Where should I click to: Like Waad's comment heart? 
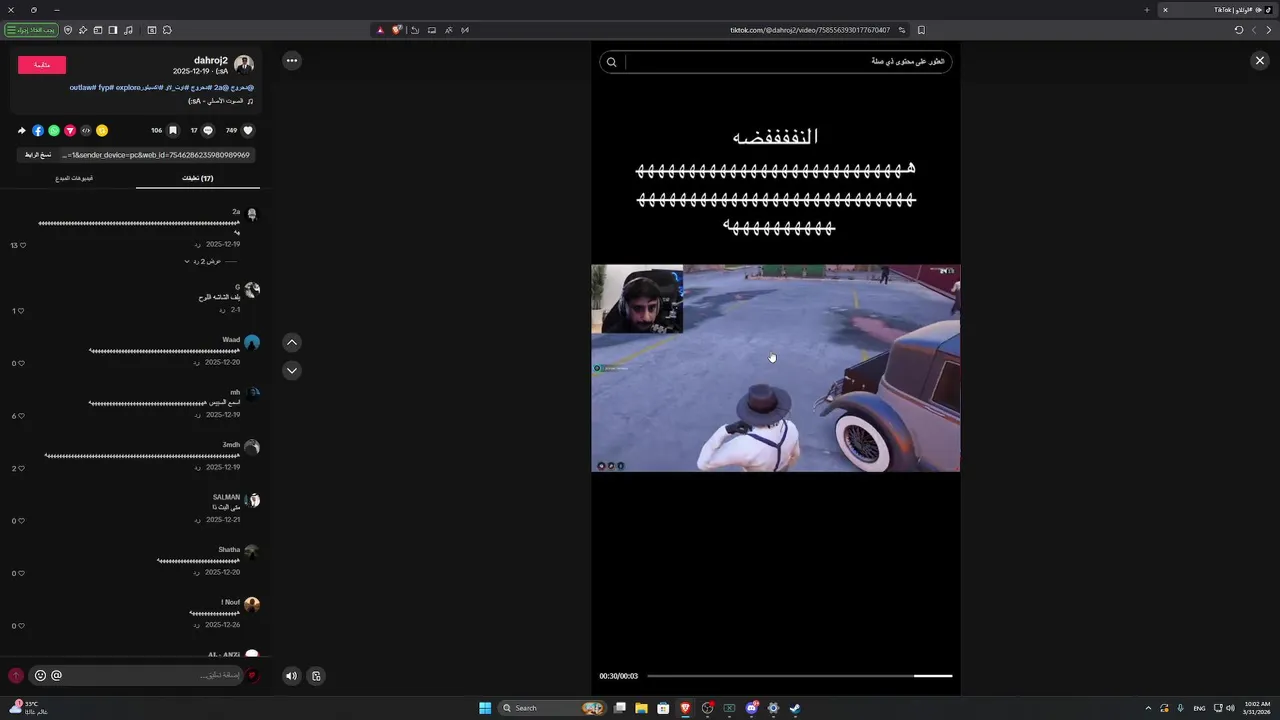[22, 363]
